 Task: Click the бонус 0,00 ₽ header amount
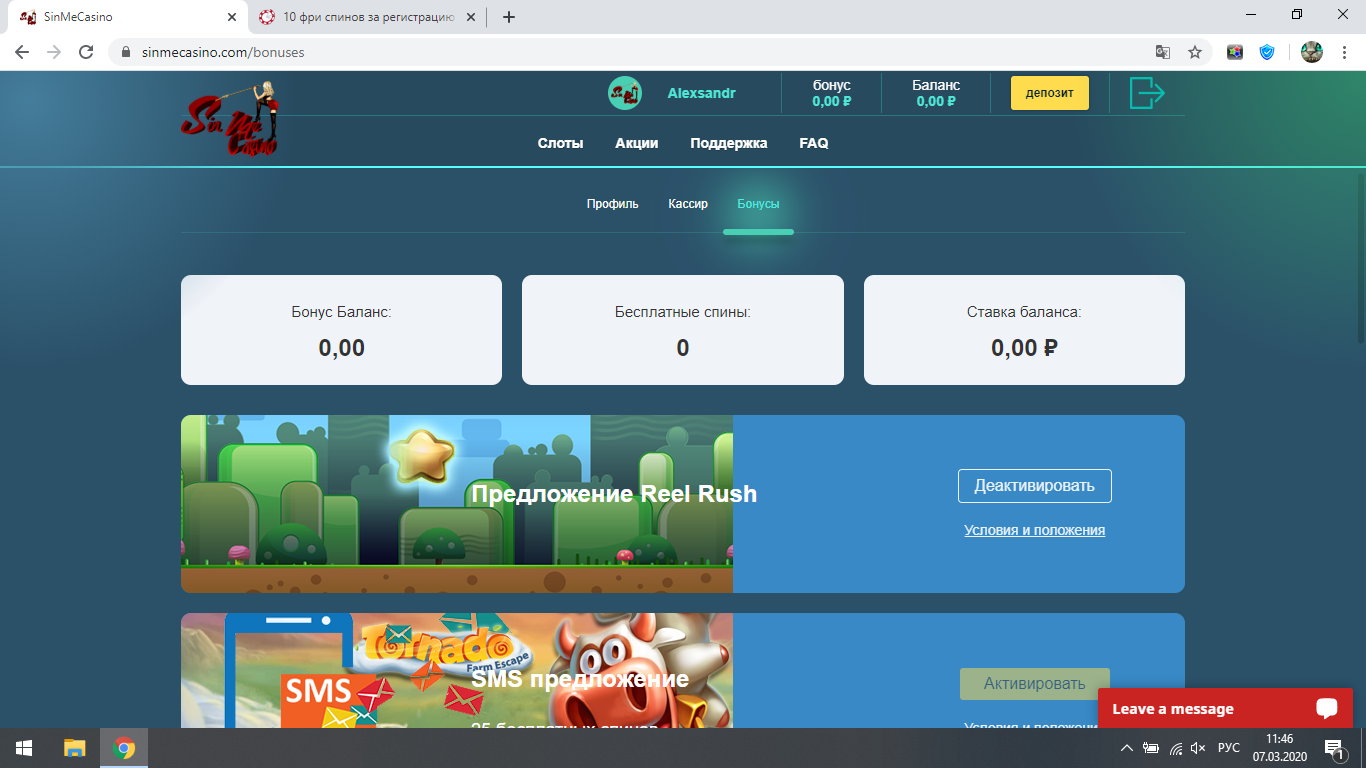pos(832,93)
